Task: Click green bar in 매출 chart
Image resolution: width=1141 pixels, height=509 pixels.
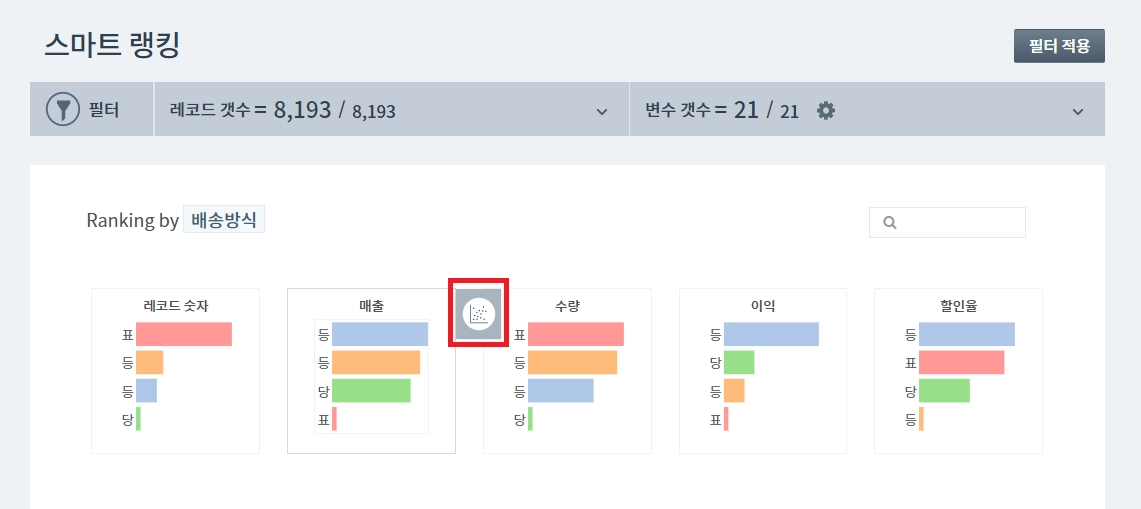Action: [x=371, y=390]
